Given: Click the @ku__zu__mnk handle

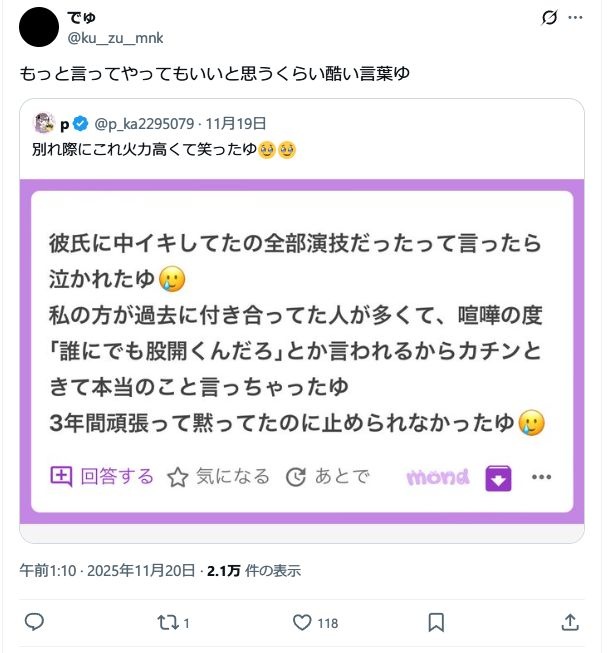Looking at the screenshot, I should pyautogui.click(x=115, y=38).
